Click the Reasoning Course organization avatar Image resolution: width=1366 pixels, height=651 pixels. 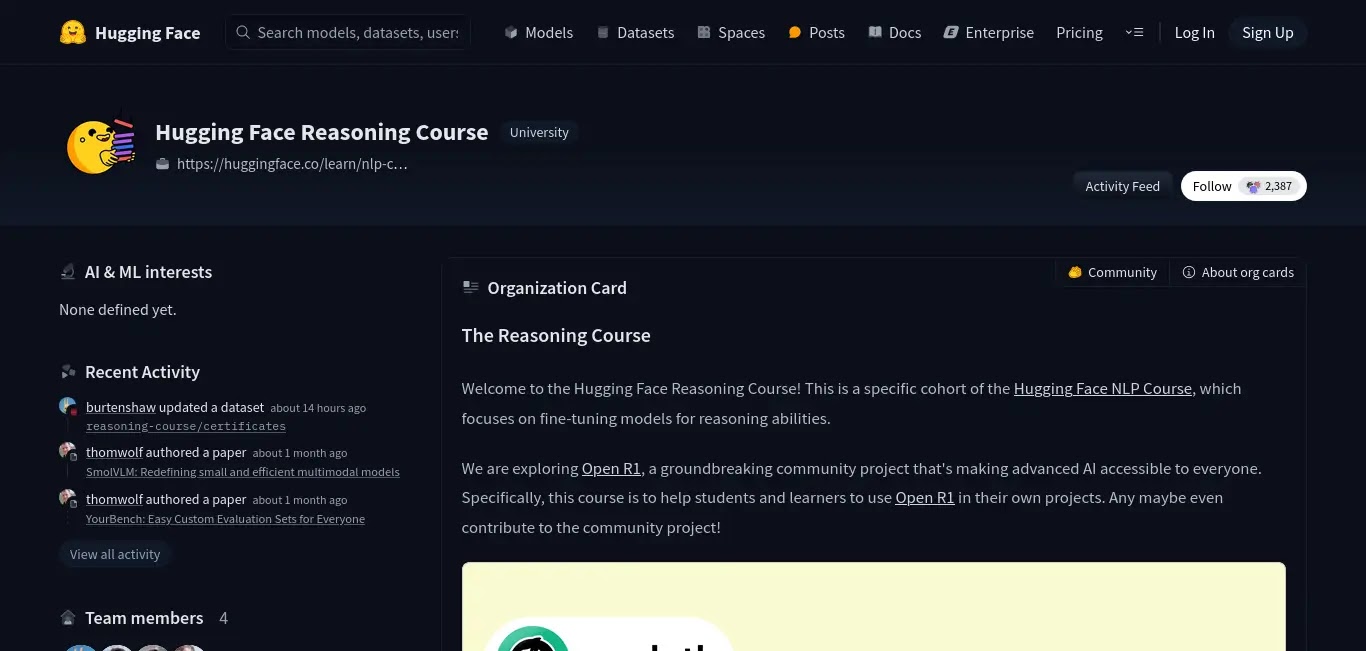click(100, 145)
